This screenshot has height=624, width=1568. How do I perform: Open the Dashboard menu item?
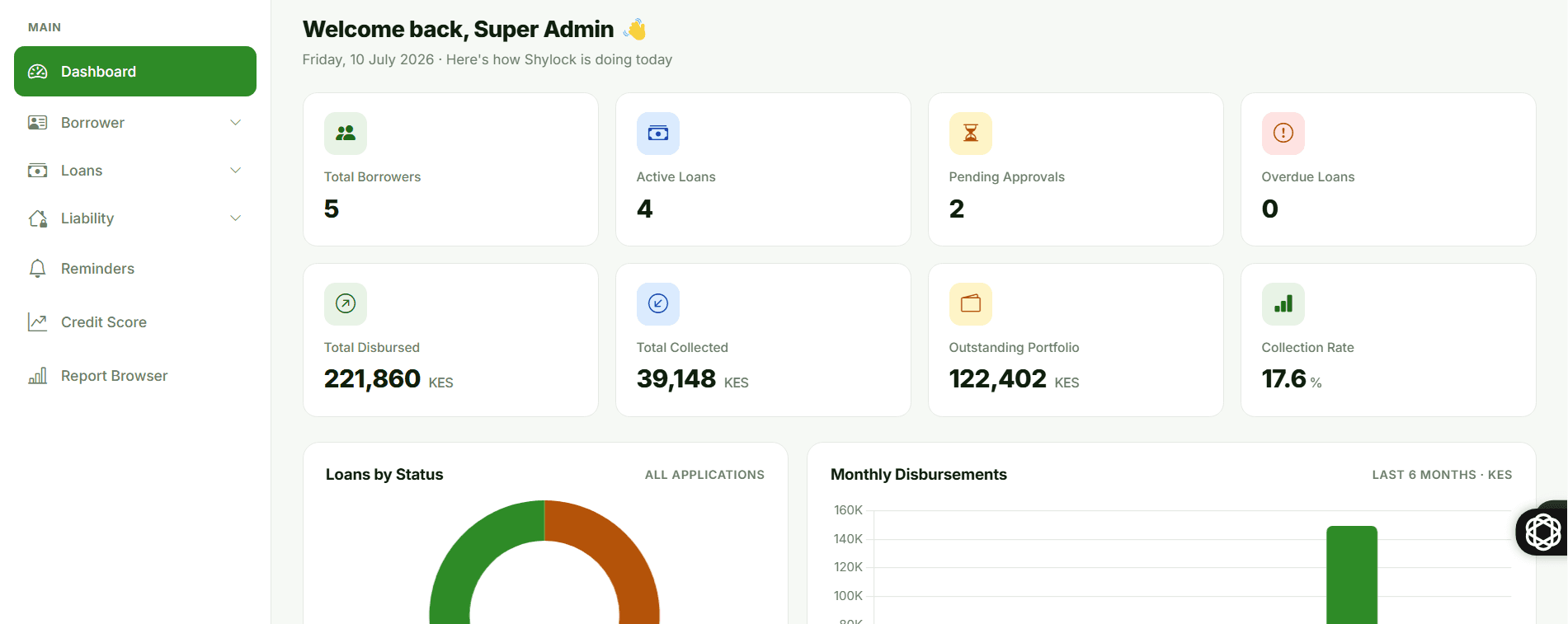coord(135,72)
